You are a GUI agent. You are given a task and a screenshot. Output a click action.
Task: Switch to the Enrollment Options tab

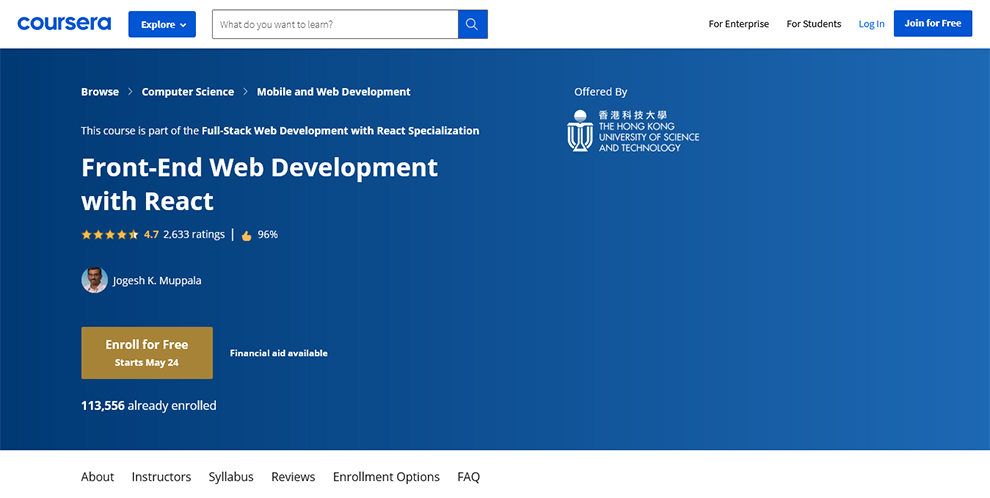386,477
